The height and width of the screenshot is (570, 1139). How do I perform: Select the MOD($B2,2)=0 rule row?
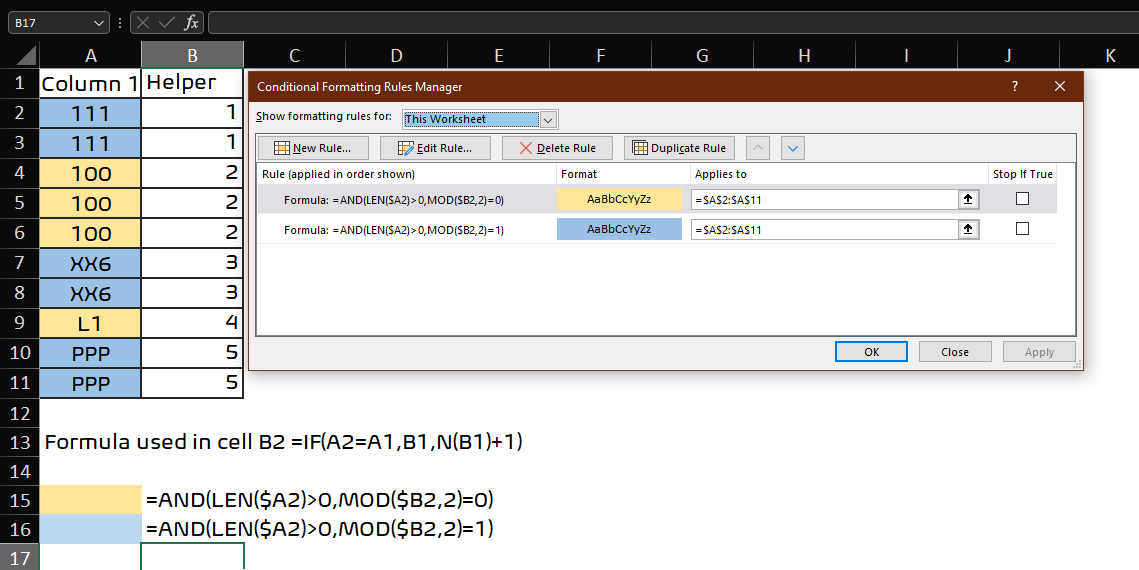657,199
